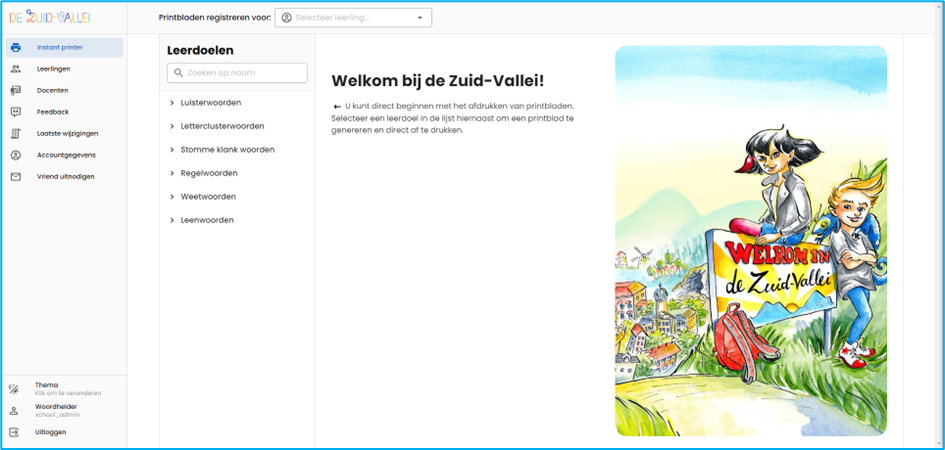
Task: Open the Woordhelder school_admin profile
Action: 64,410
